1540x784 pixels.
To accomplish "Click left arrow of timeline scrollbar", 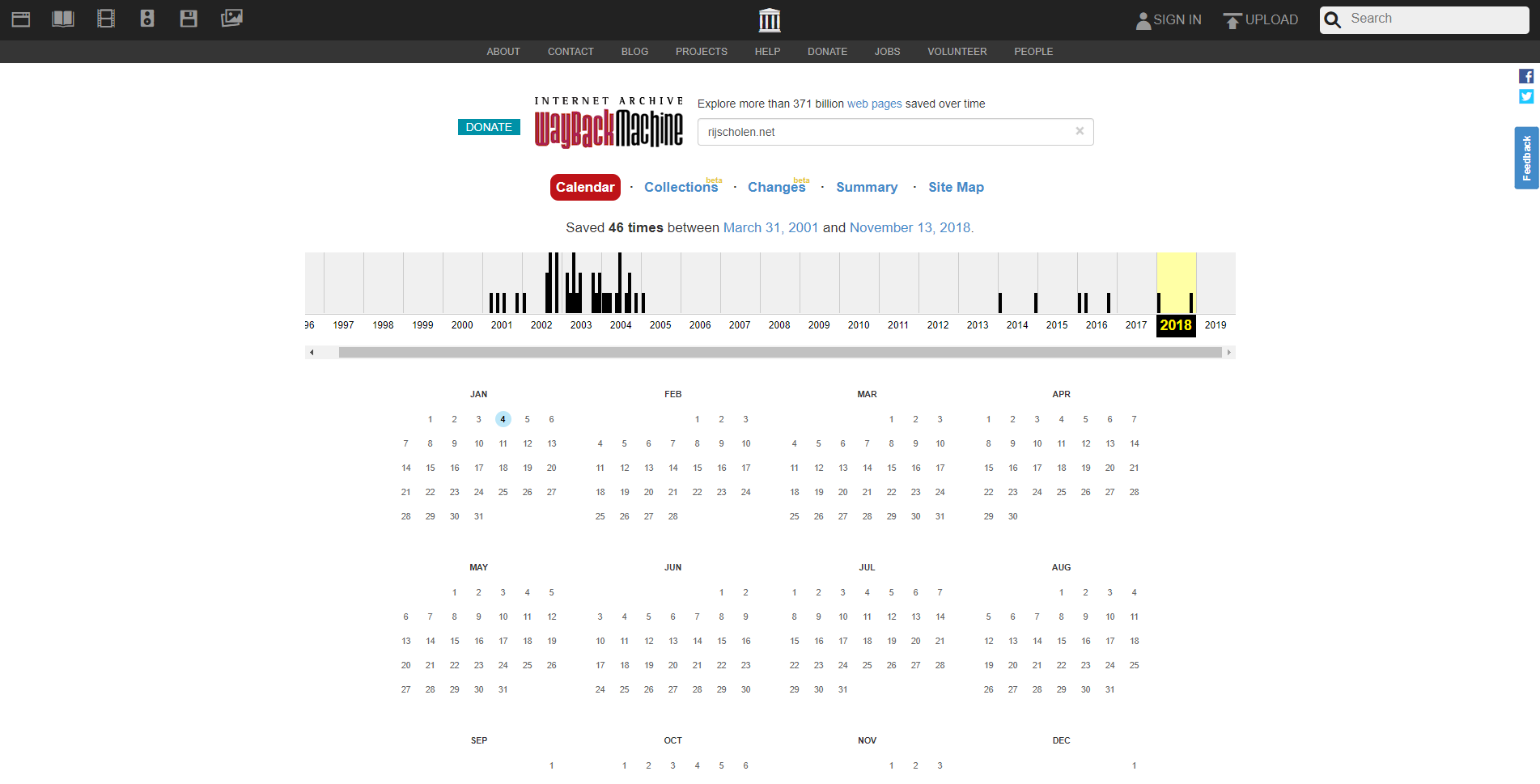I will pyautogui.click(x=312, y=352).
